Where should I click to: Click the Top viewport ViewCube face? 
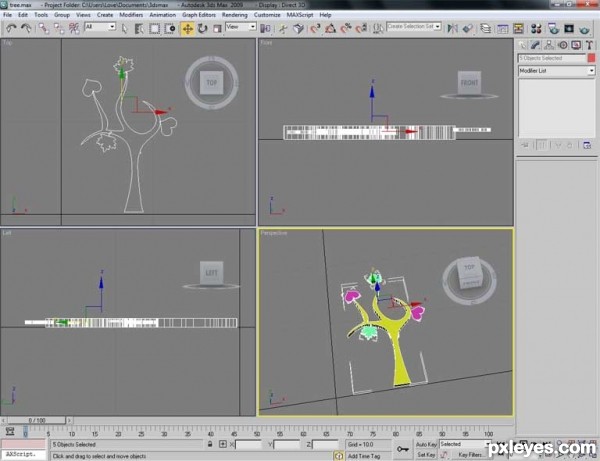pyautogui.click(x=212, y=83)
